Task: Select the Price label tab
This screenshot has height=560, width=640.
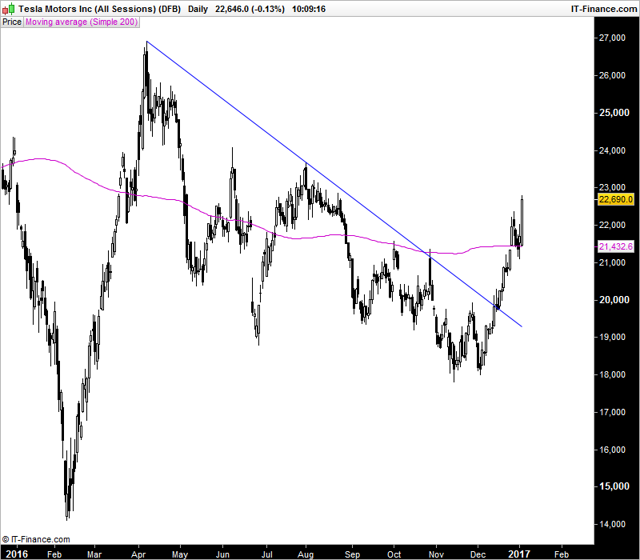Action: [12, 22]
